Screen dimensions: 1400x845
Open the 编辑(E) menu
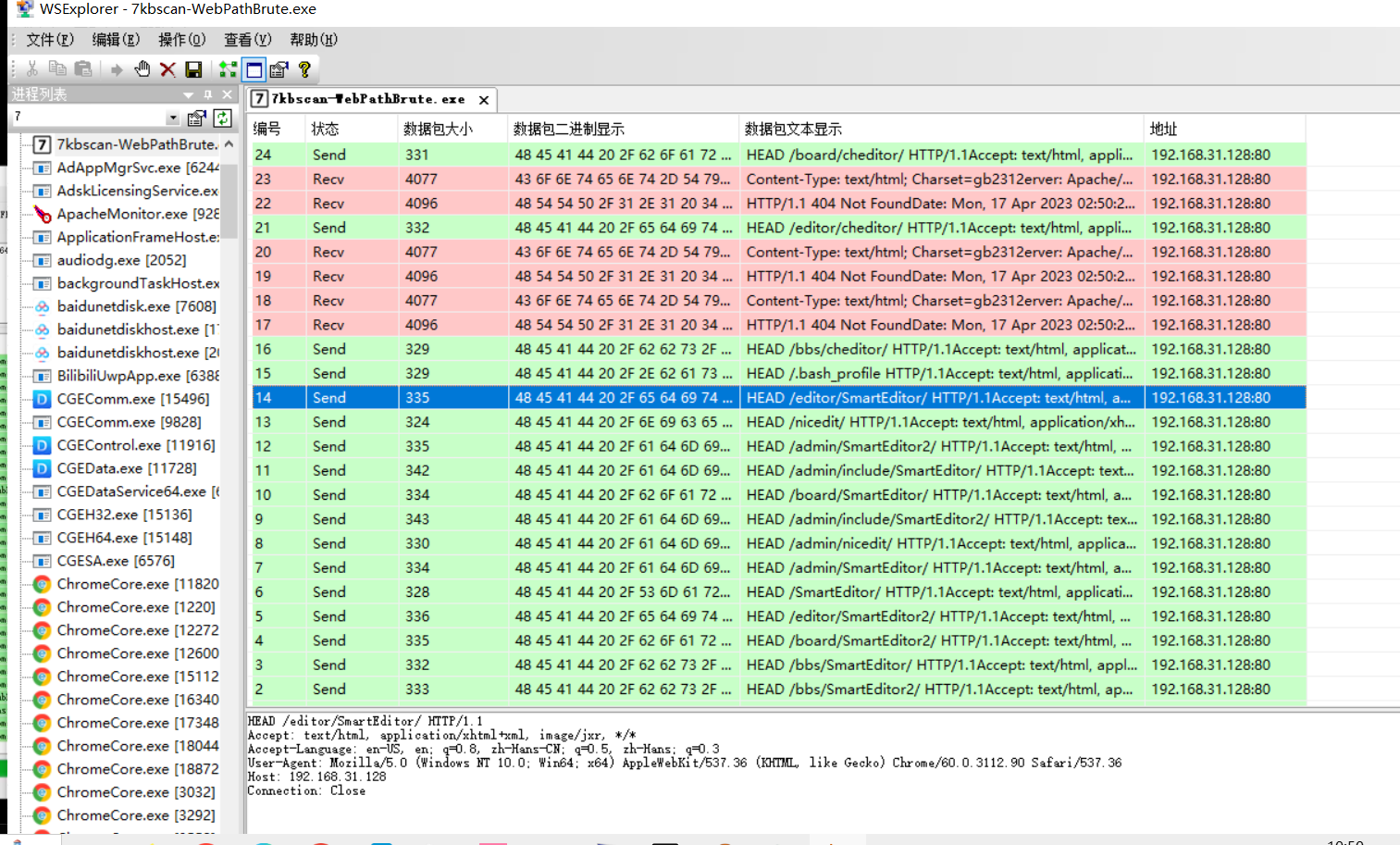(116, 39)
